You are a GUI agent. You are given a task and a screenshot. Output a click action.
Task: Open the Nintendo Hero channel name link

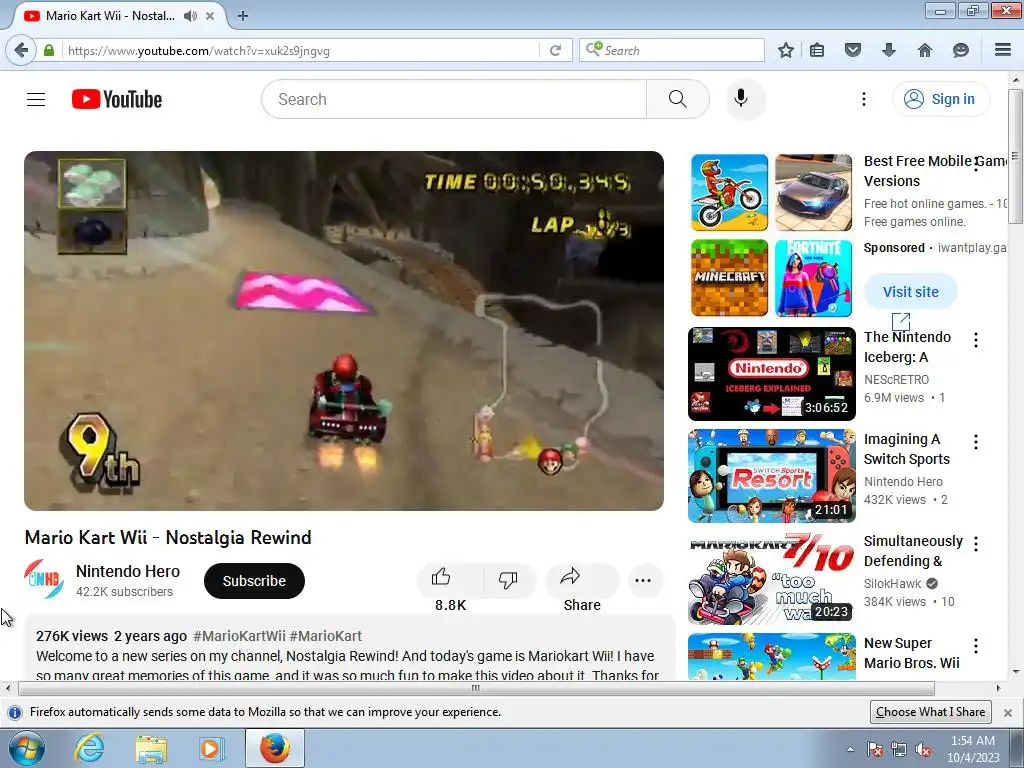click(128, 571)
